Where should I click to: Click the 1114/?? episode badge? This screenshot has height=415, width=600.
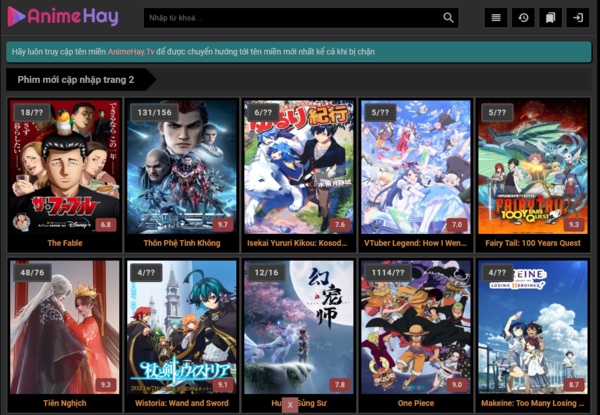(388, 272)
